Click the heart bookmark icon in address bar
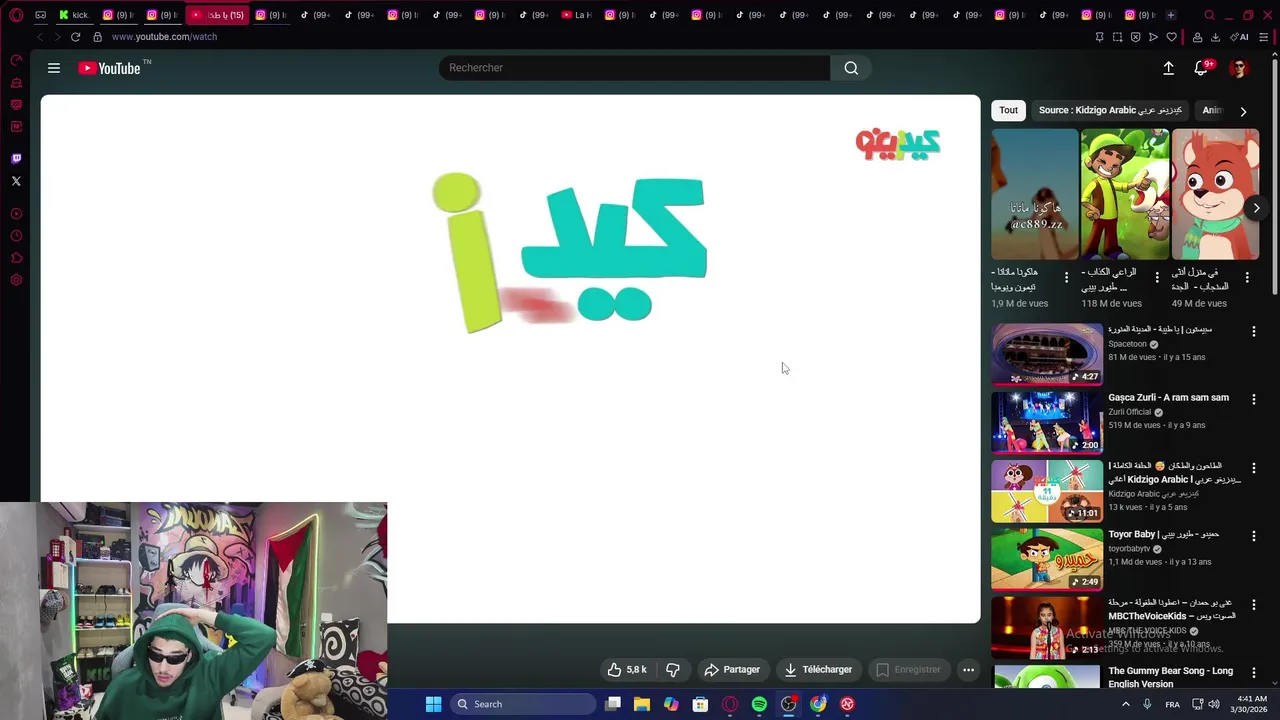The height and width of the screenshot is (720, 1280). 1171,37
